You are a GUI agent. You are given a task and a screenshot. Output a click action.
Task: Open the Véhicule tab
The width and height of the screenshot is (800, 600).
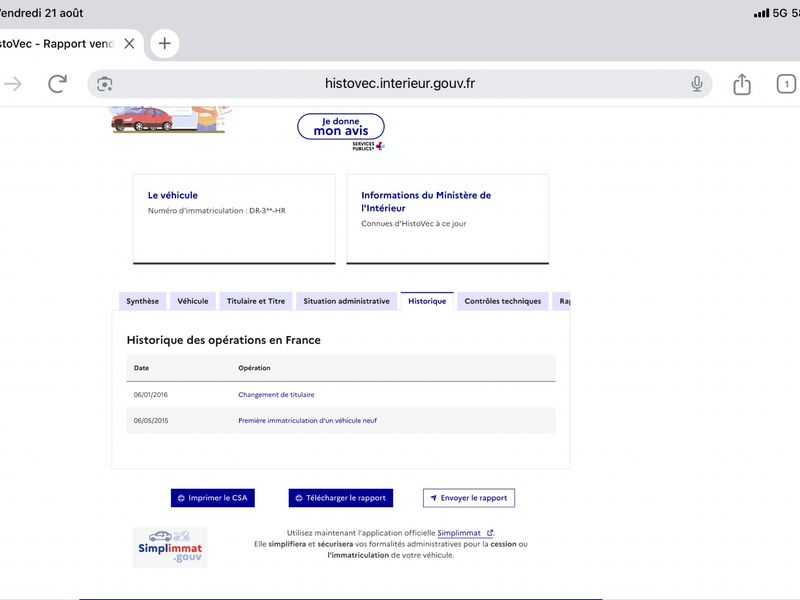[x=193, y=301]
